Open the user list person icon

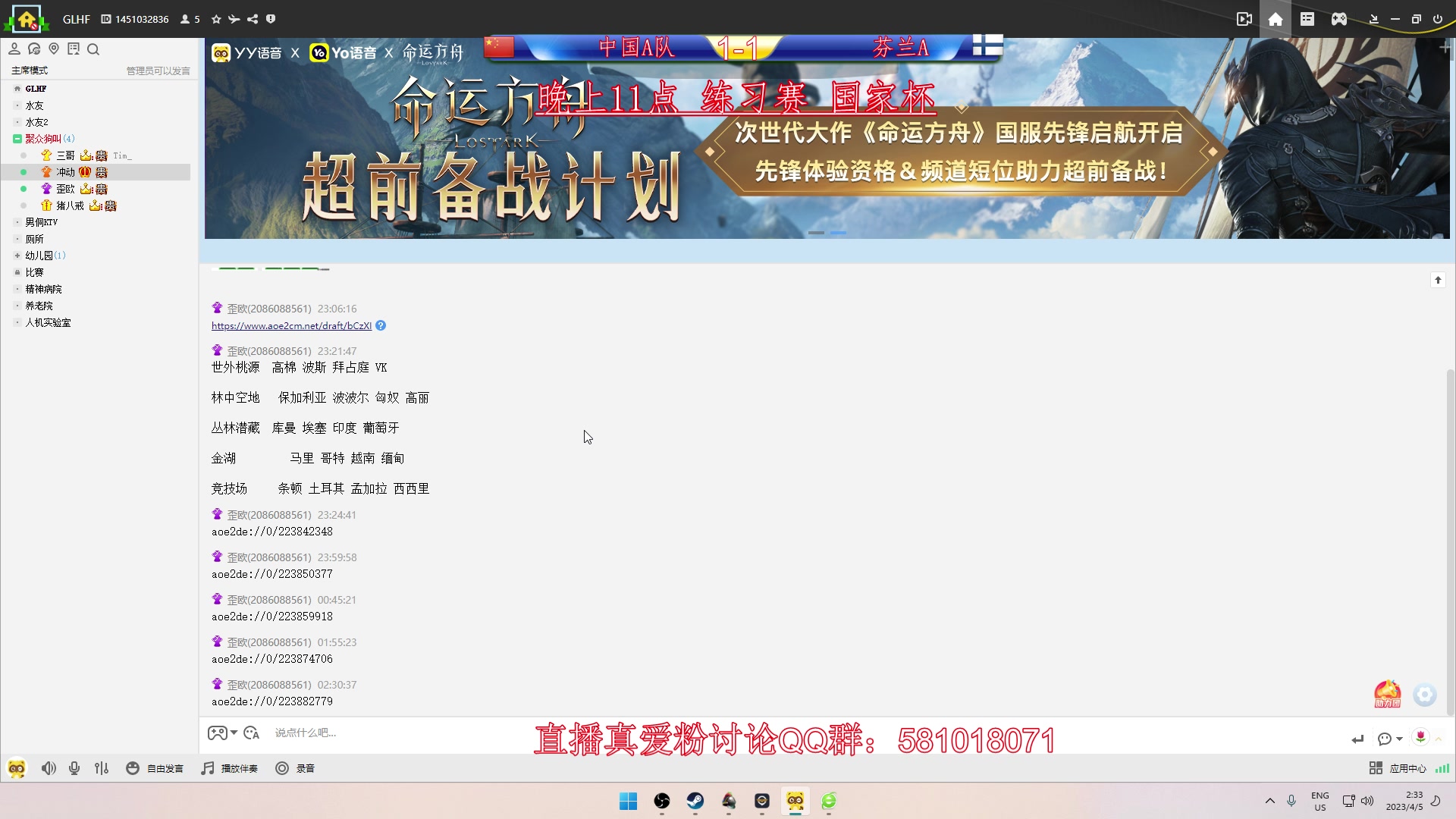pyautogui.click(x=14, y=49)
